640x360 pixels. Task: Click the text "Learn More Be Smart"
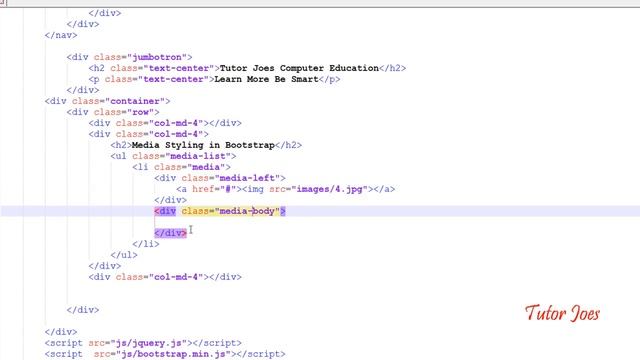(266, 79)
